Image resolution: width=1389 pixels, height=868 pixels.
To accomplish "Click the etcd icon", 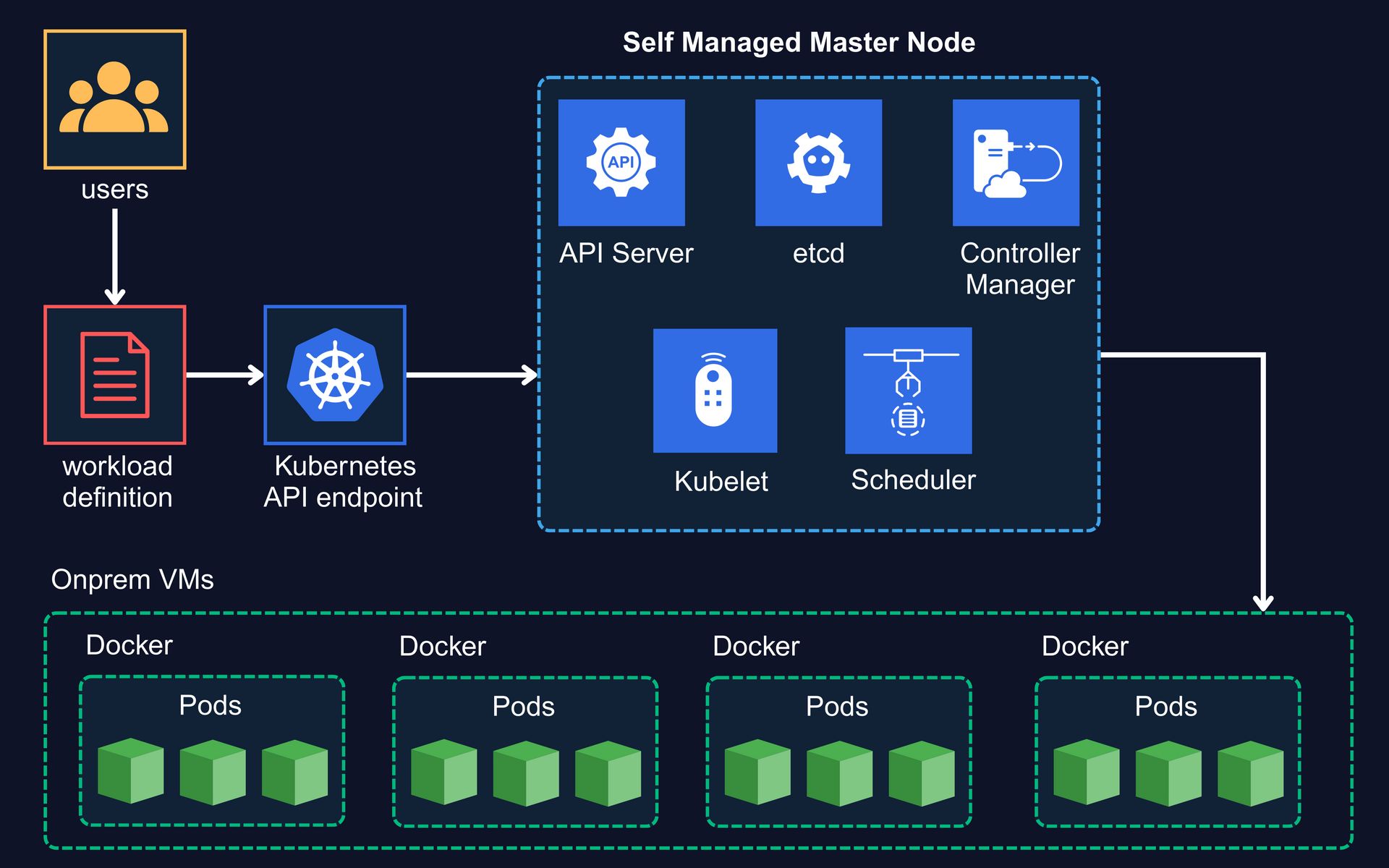I will click(818, 162).
